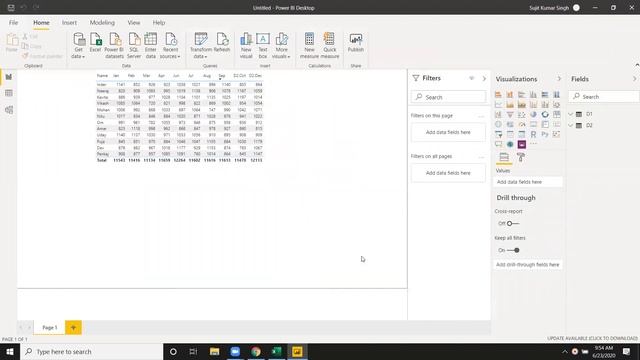Select the Treemap visual
Viewport: 640px width, 360px height.
coord(557,114)
